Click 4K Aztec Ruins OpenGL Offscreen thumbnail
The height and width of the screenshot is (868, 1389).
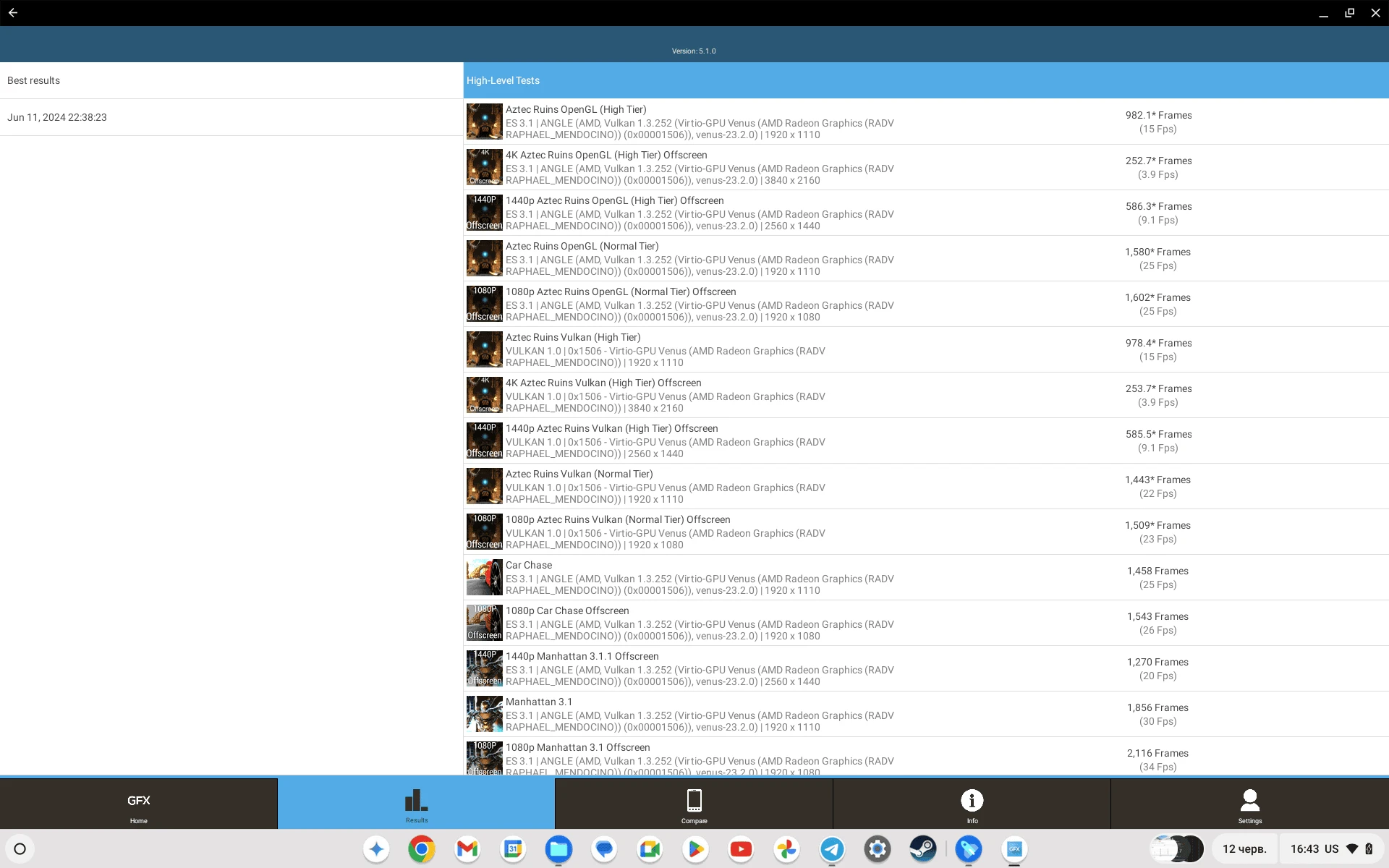484,167
